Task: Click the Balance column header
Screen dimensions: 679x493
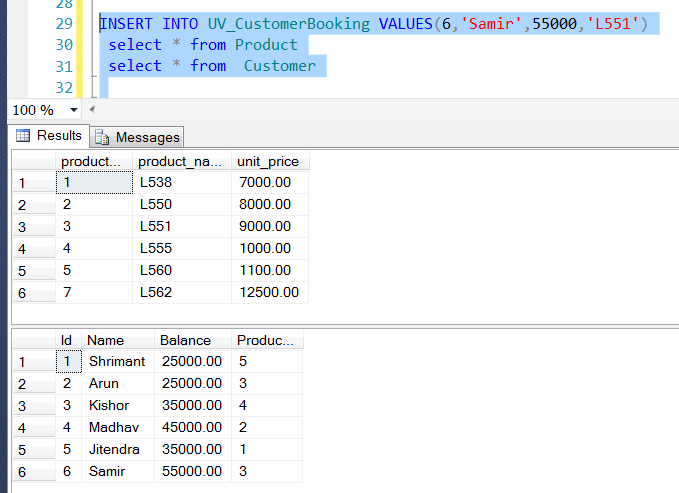Action: (x=193, y=341)
